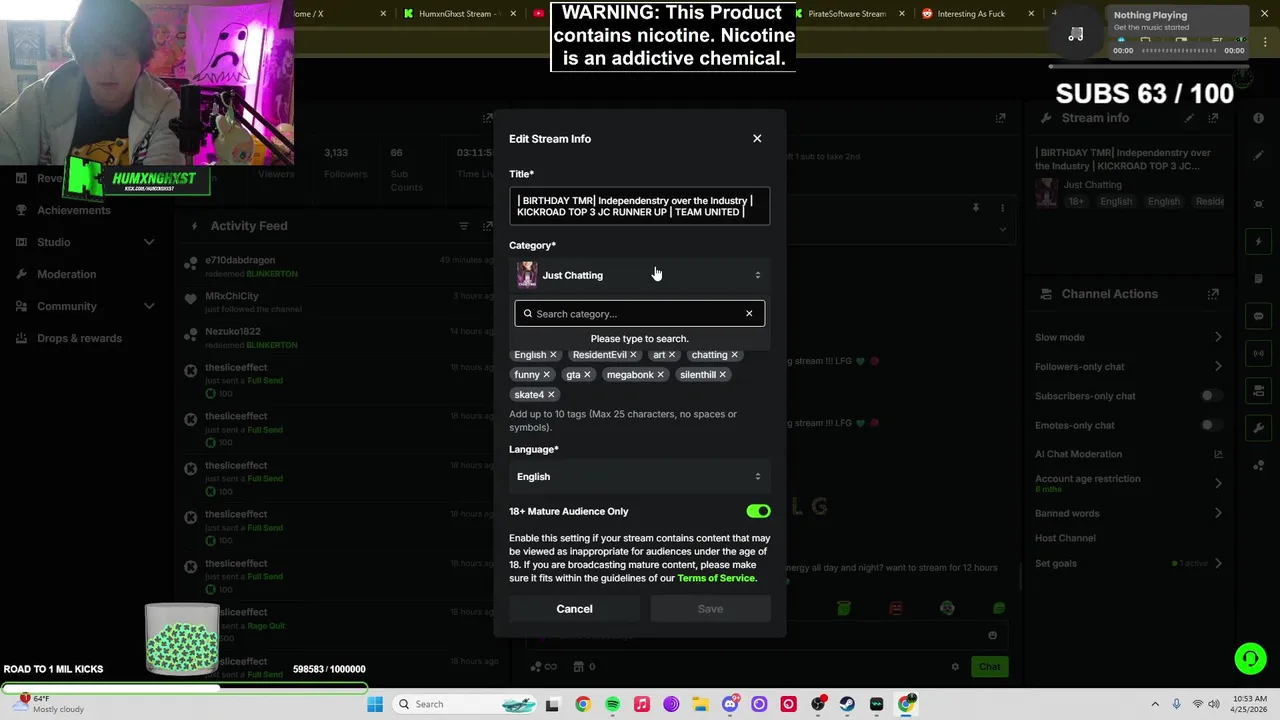Open the green support headset button
The width and height of the screenshot is (1280, 720).
[1250, 658]
